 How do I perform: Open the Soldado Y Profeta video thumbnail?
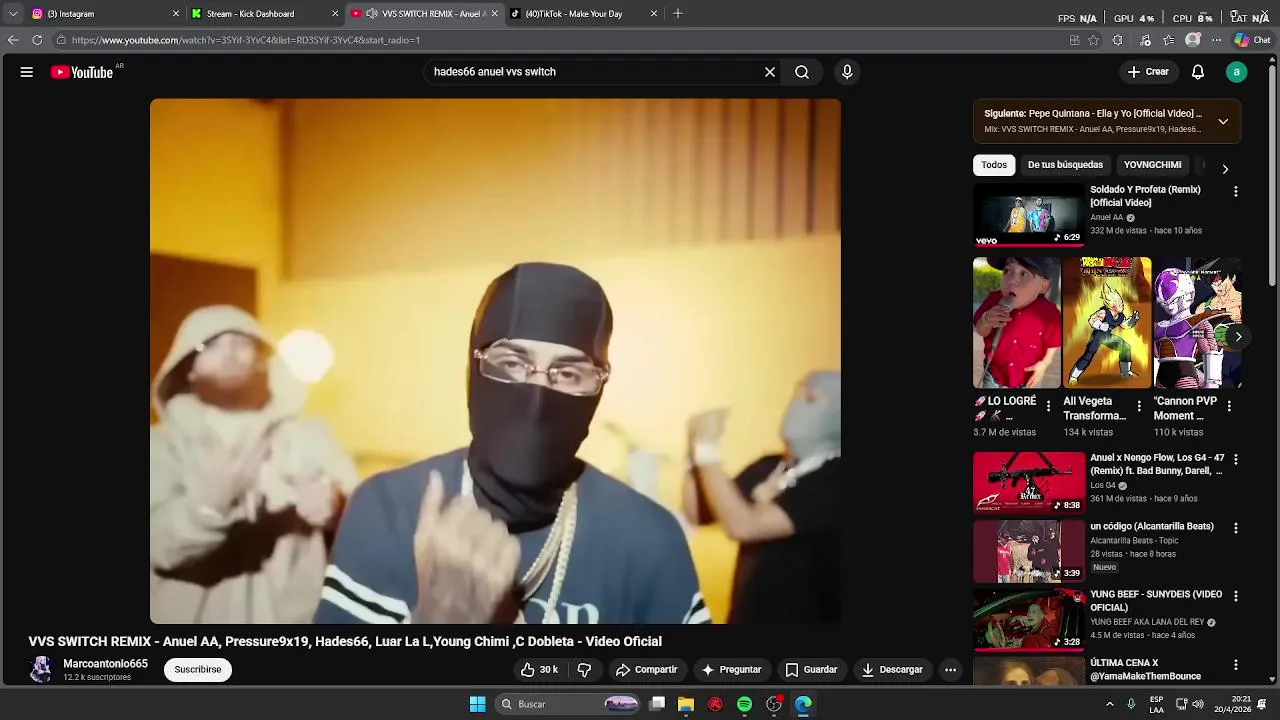point(1029,214)
